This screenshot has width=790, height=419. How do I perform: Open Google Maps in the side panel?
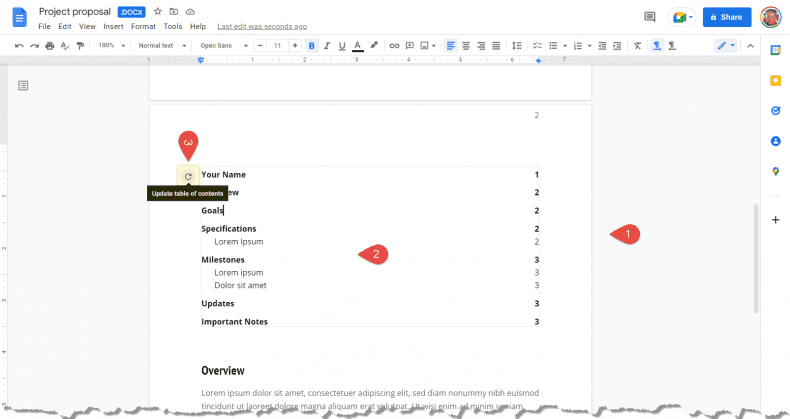(x=775, y=172)
